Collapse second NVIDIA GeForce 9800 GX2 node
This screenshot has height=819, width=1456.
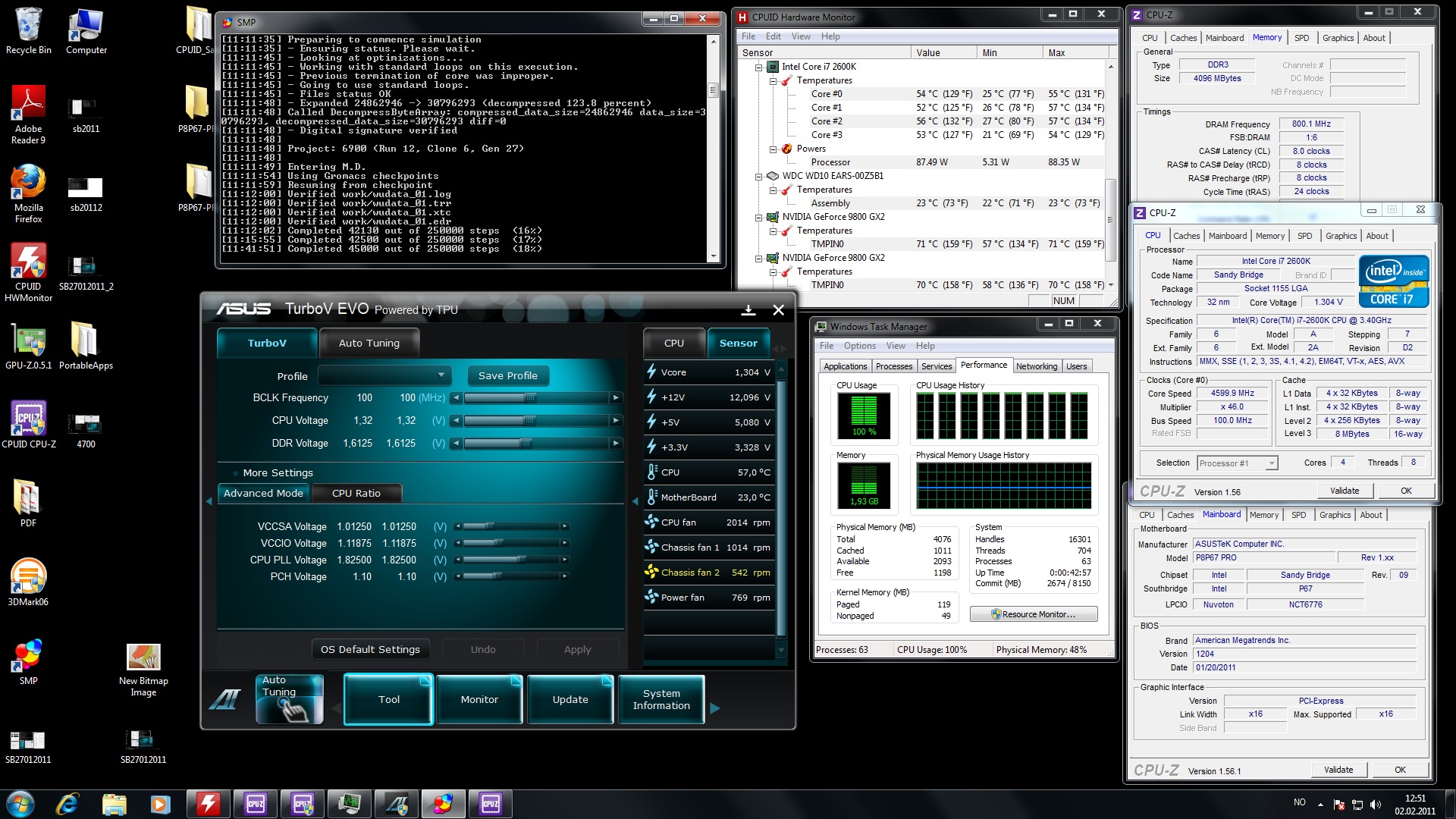(x=758, y=258)
